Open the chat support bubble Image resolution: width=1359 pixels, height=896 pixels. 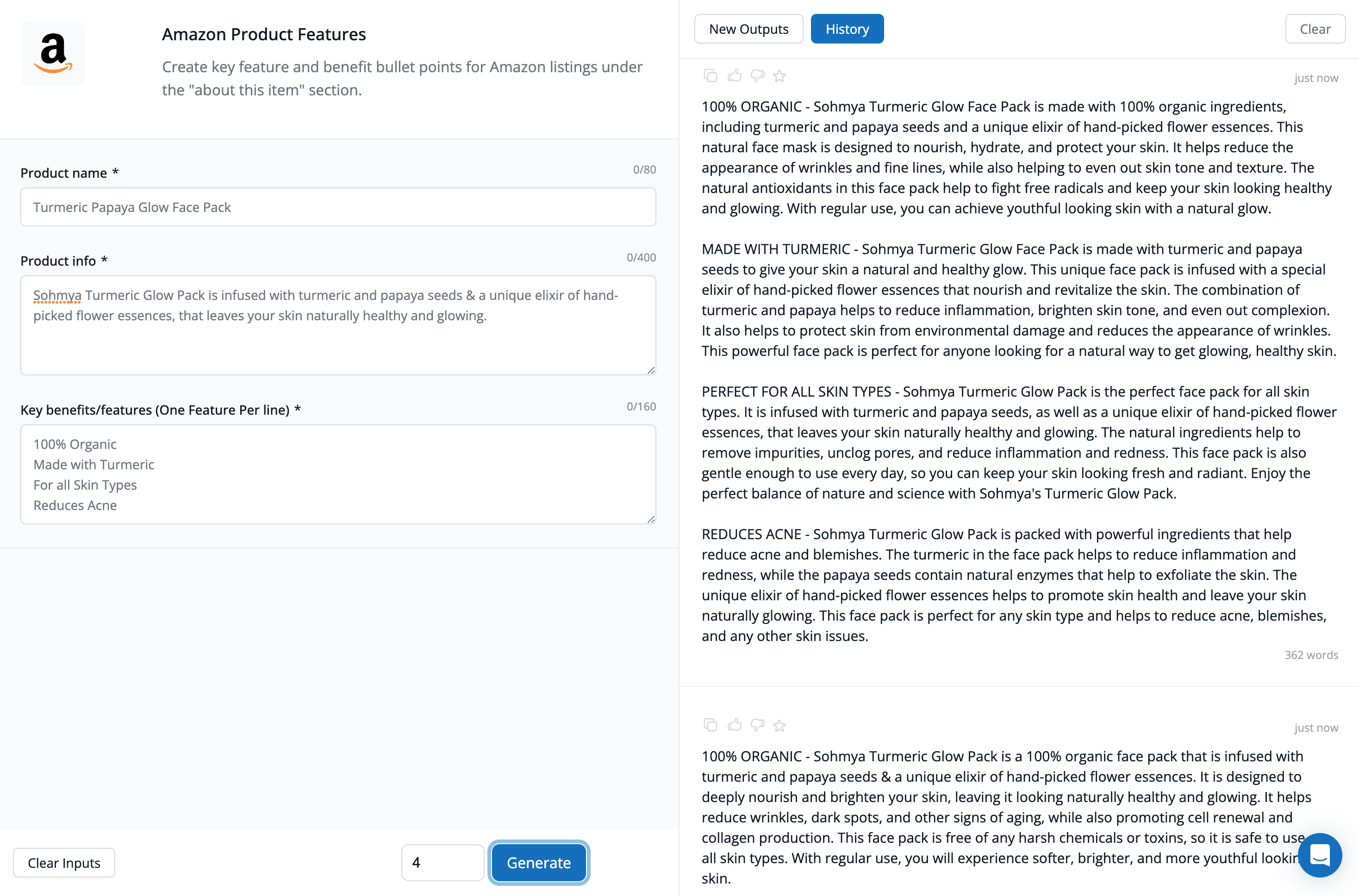1320,855
